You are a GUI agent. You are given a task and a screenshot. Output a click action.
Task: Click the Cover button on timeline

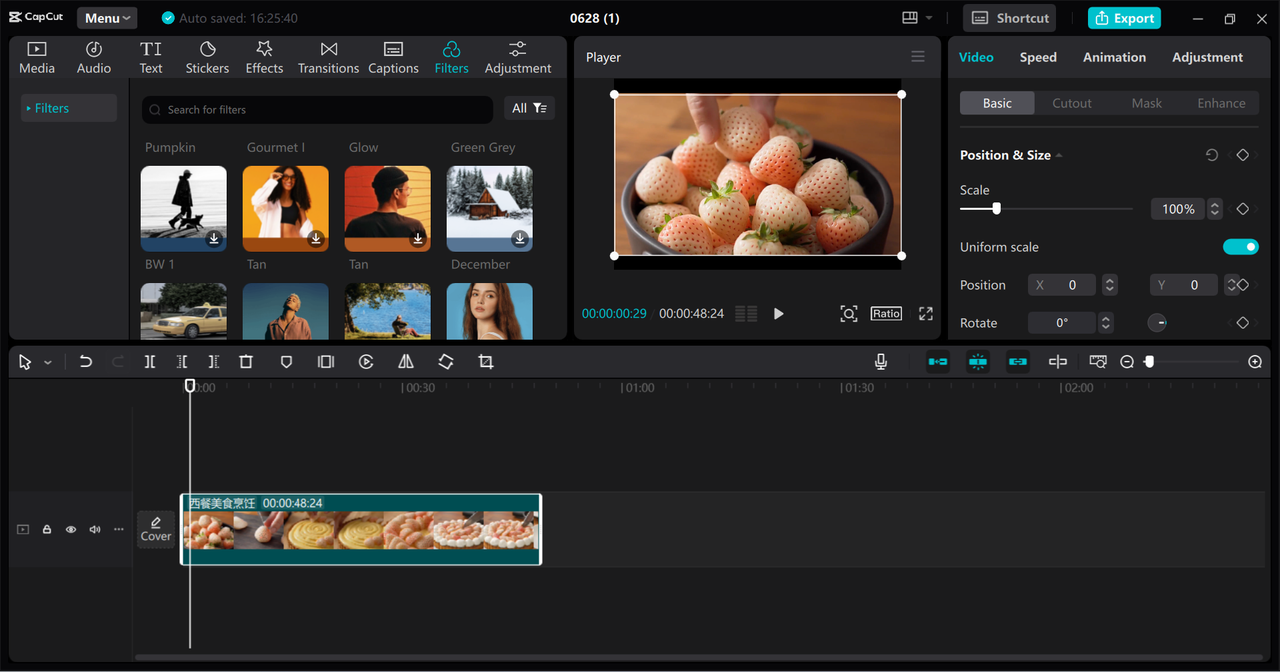(x=156, y=529)
